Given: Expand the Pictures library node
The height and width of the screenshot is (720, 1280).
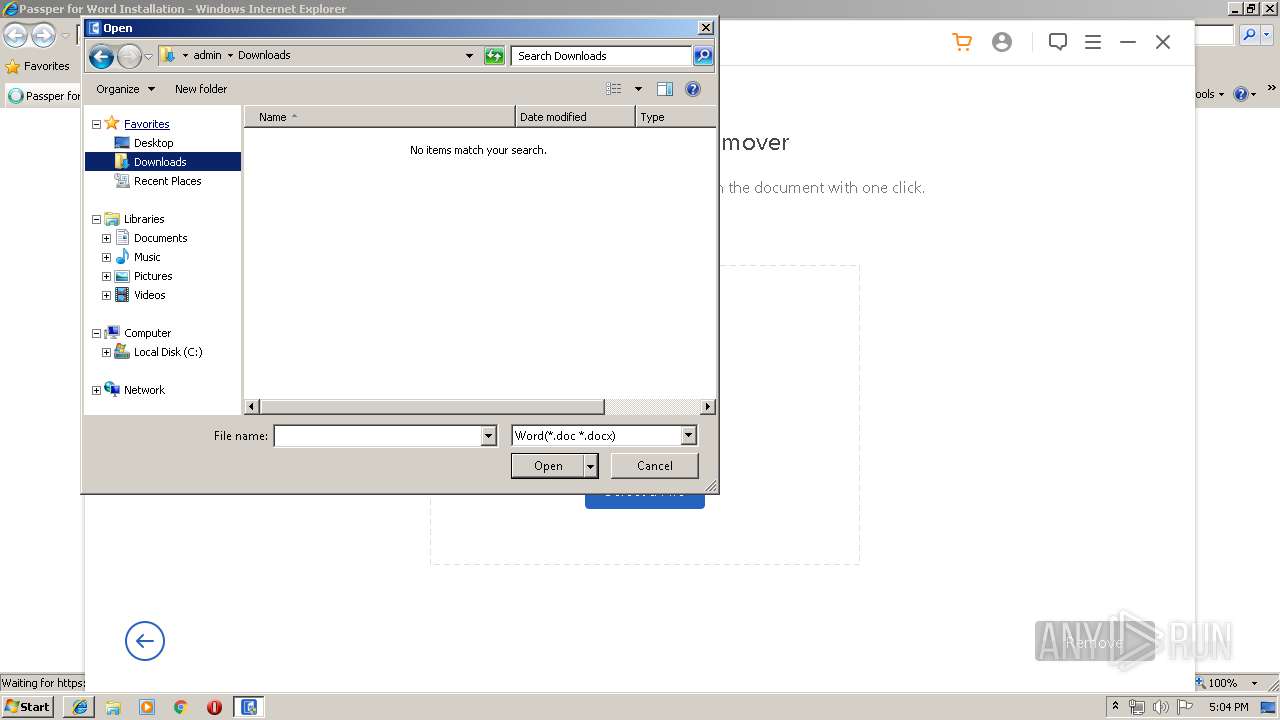Looking at the screenshot, I should tap(107, 276).
